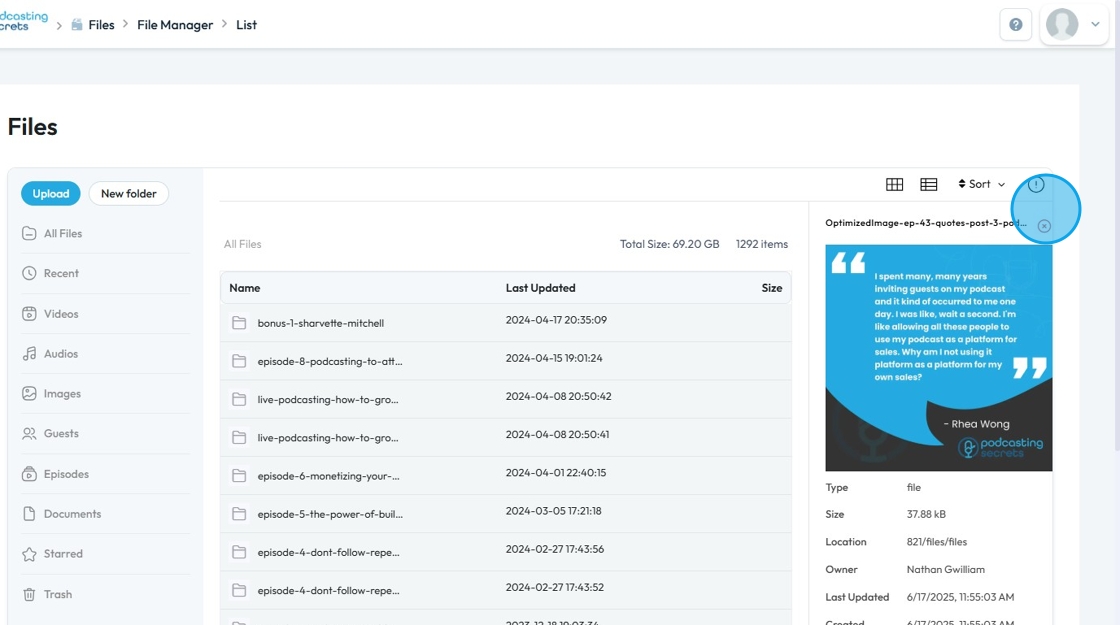Sort by Size column header
The image size is (1120, 625).
[771, 288]
